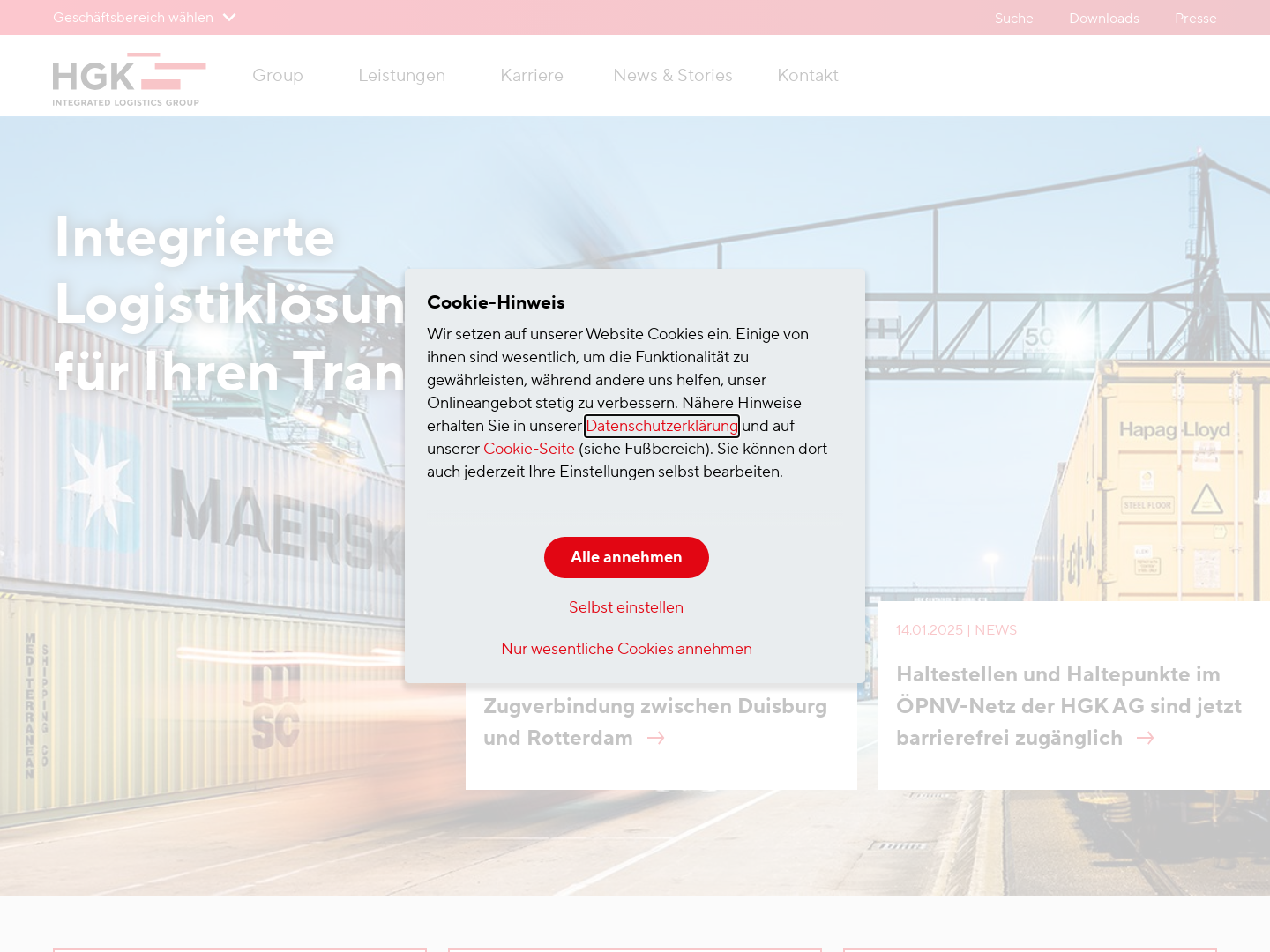Go to the Presse page
Image resolution: width=1270 pixels, height=952 pixels.
1195,19
